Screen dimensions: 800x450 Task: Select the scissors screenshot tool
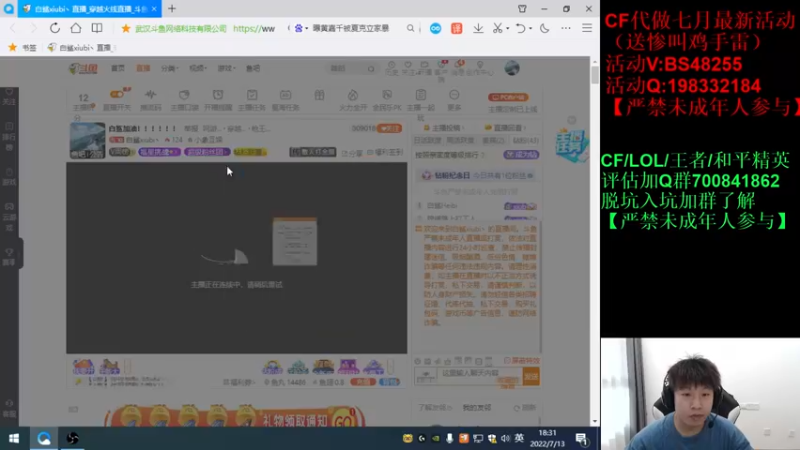coord(497,29)
